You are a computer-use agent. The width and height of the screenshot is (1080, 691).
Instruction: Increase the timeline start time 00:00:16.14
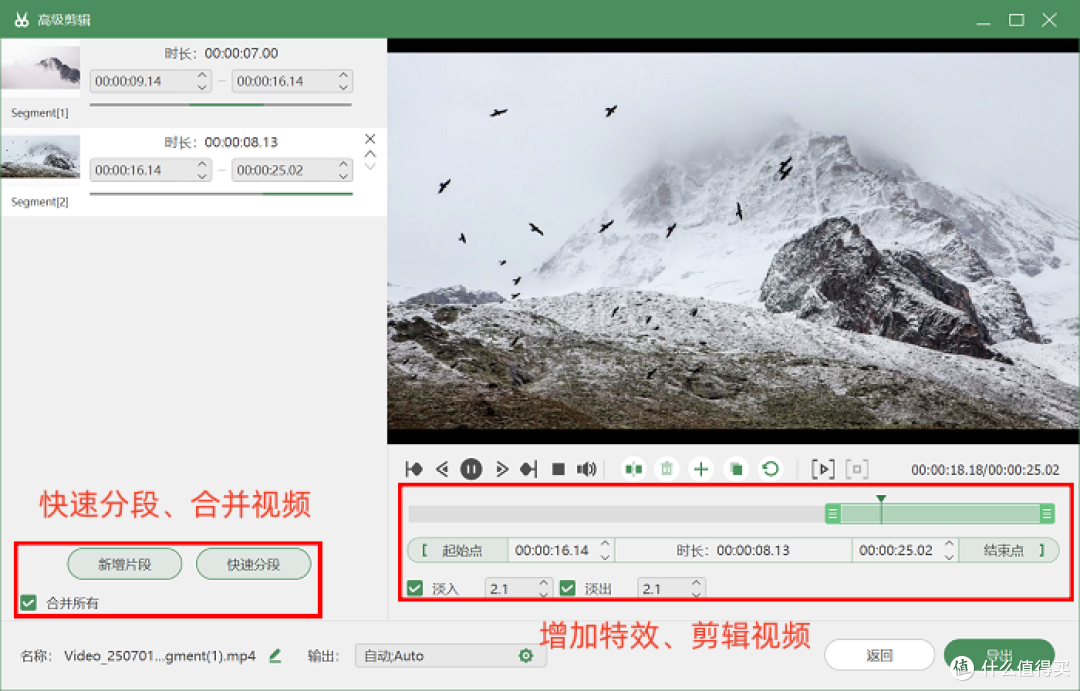605,544
